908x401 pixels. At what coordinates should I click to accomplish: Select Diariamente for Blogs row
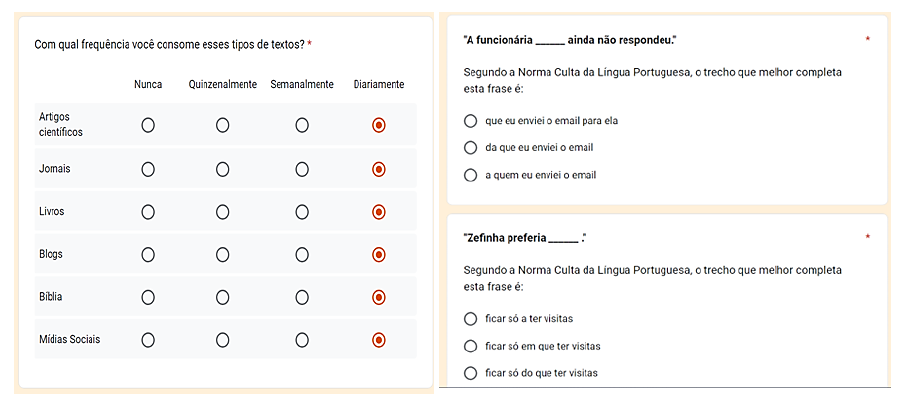coord(379,254)
